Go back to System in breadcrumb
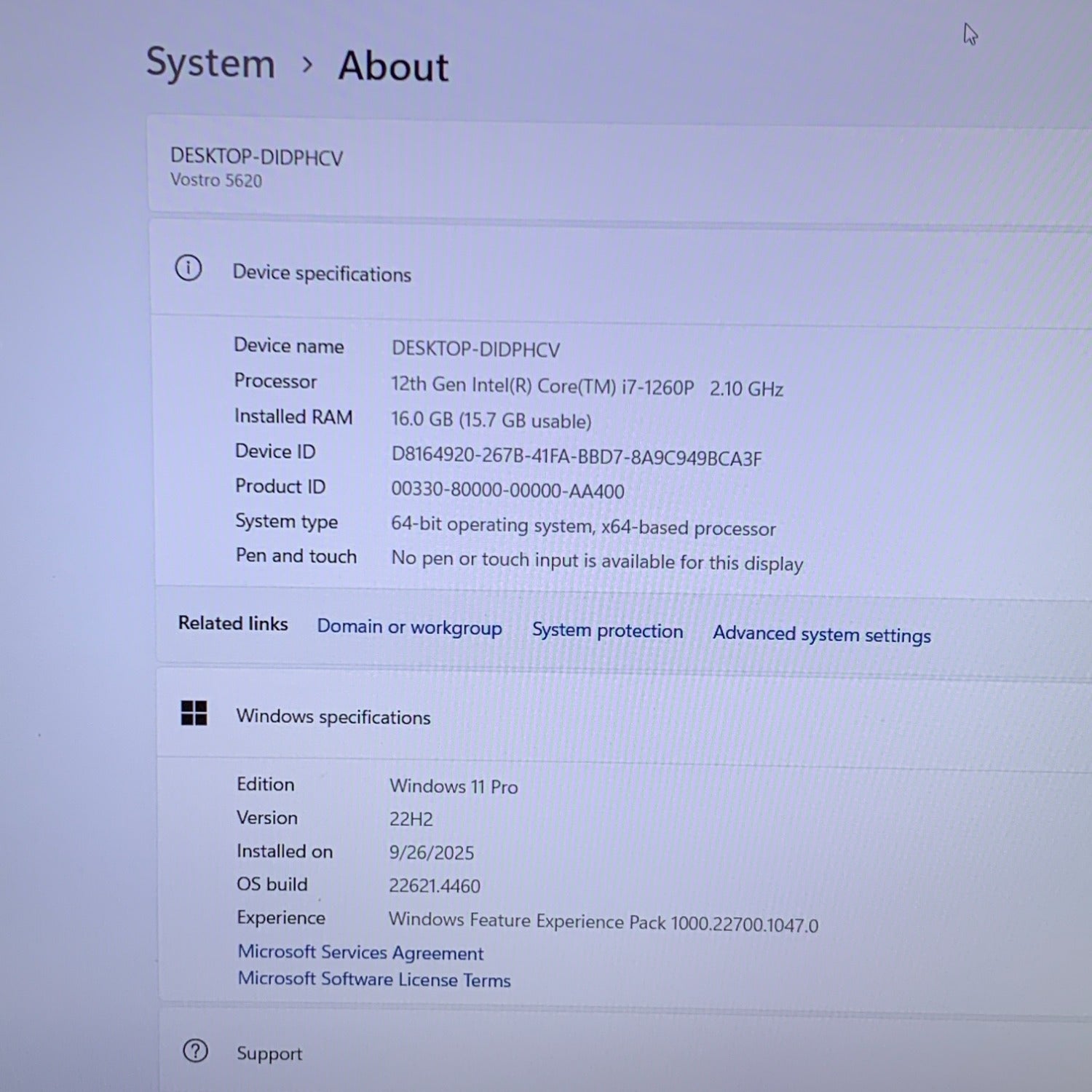The image size is (1092, 1092). point(210,63)
